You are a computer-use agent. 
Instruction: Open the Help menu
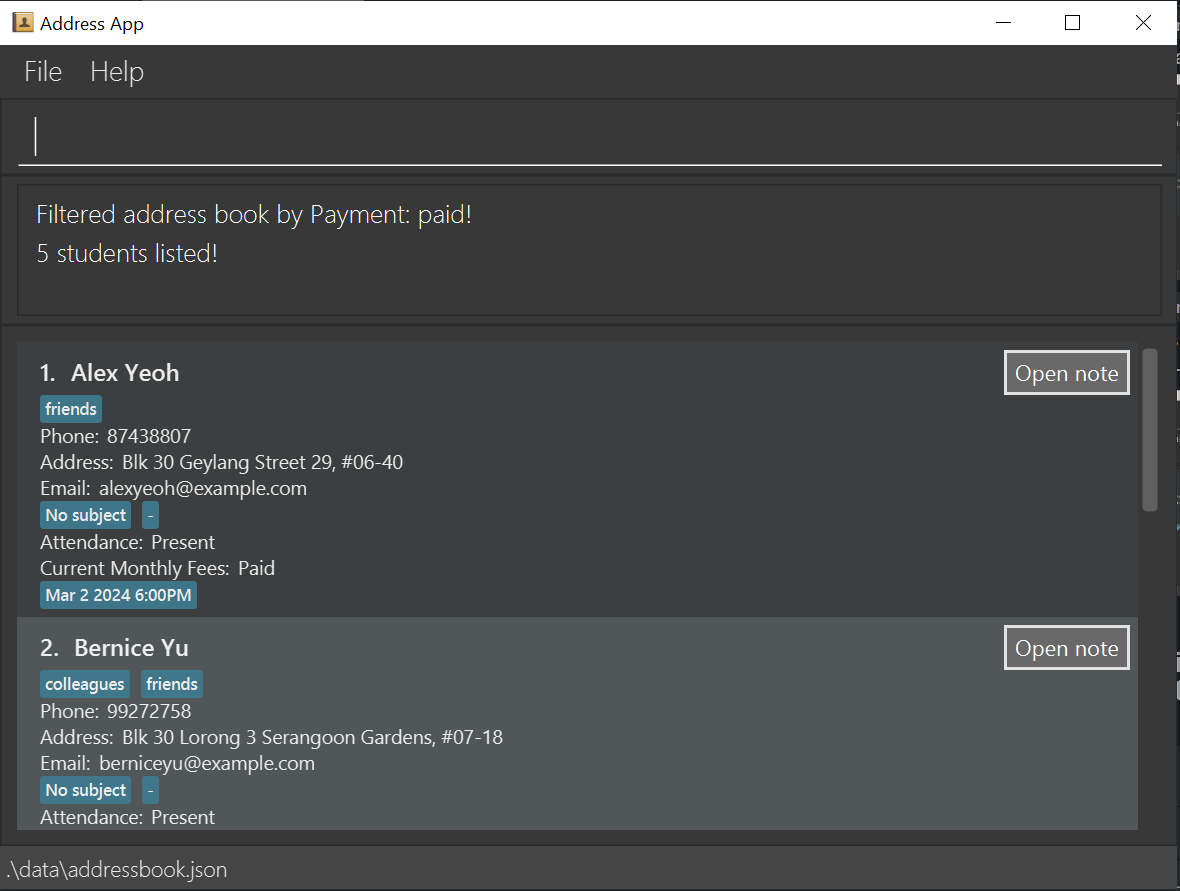click(116, 71)
